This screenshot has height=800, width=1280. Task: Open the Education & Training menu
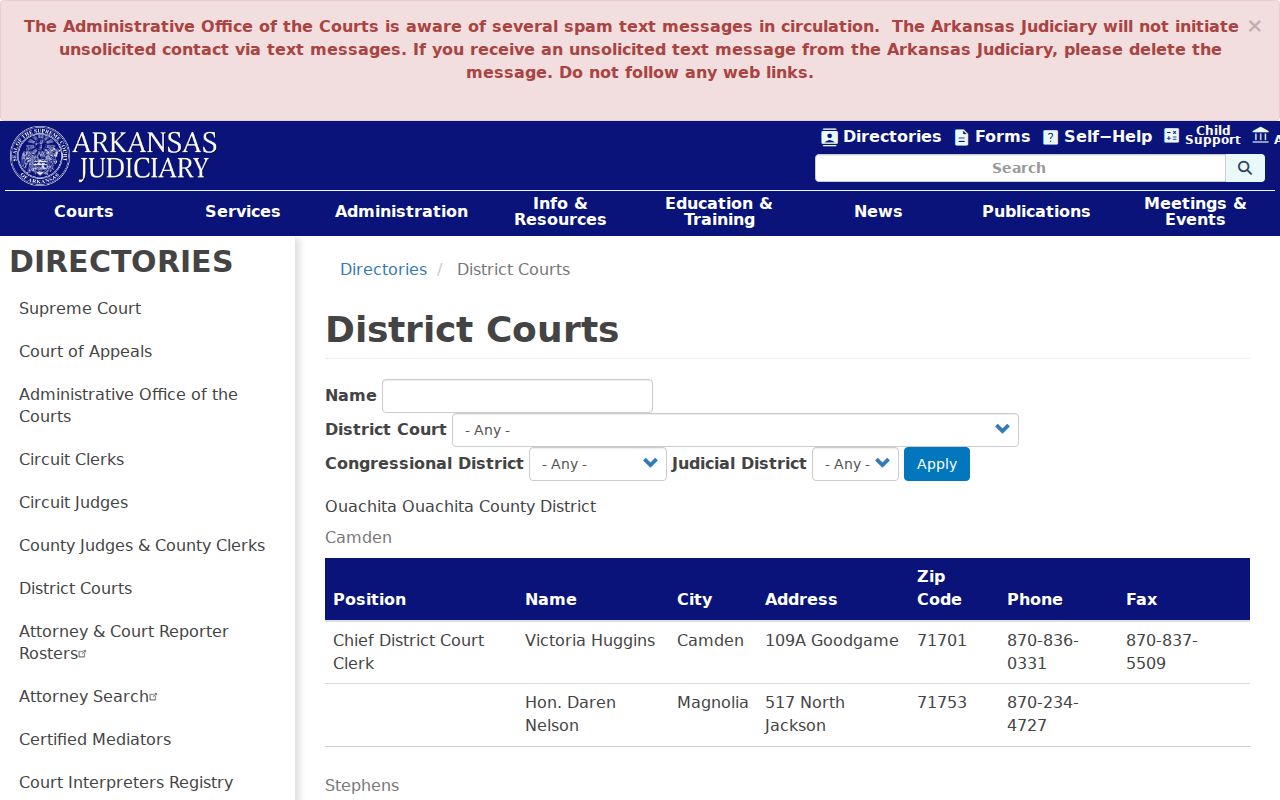click(x=719, y=211)
